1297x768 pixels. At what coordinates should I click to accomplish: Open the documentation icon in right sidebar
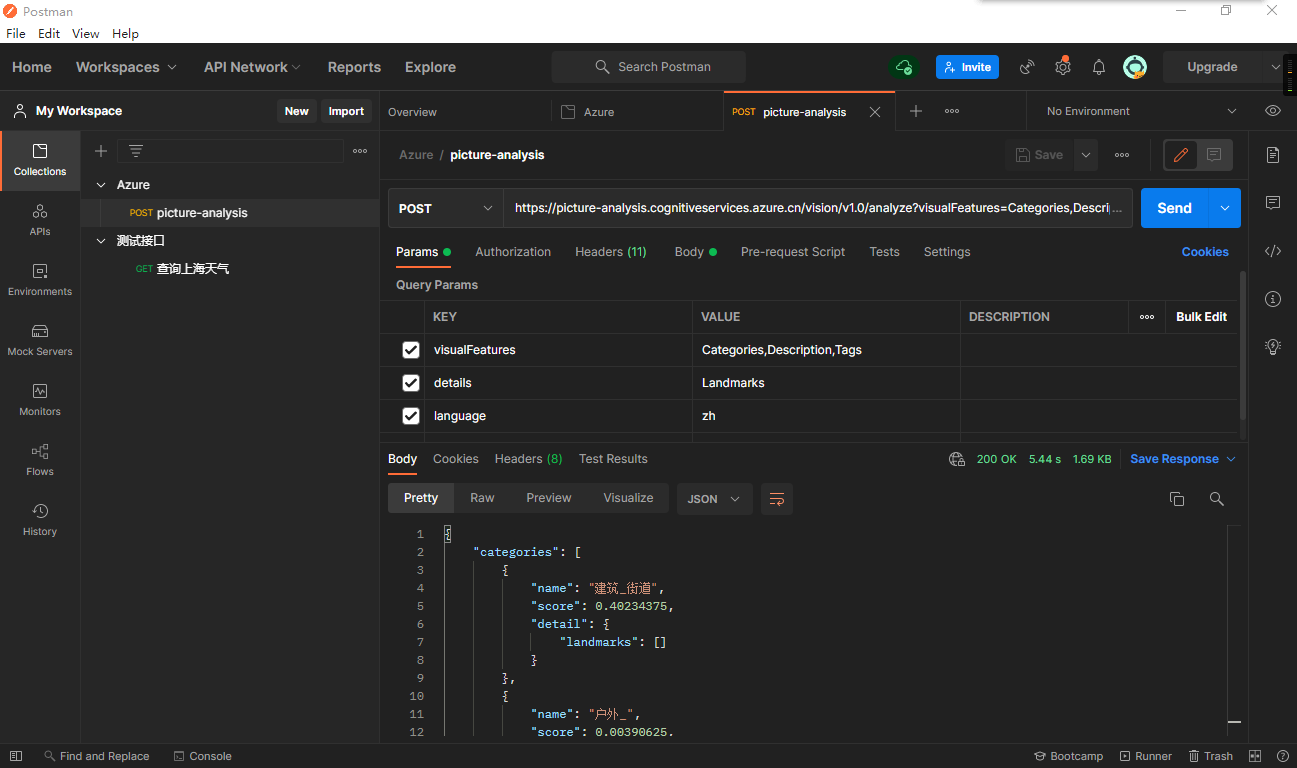[1273, 155]
